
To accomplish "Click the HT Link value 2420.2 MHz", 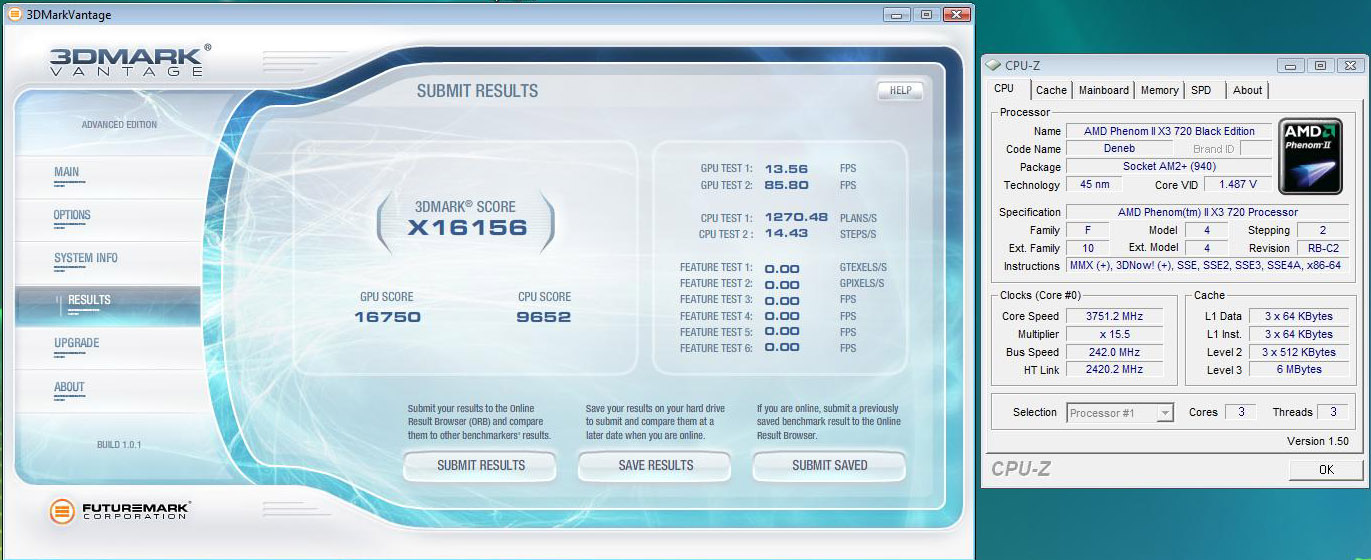I will click(x=1114, y=370).
